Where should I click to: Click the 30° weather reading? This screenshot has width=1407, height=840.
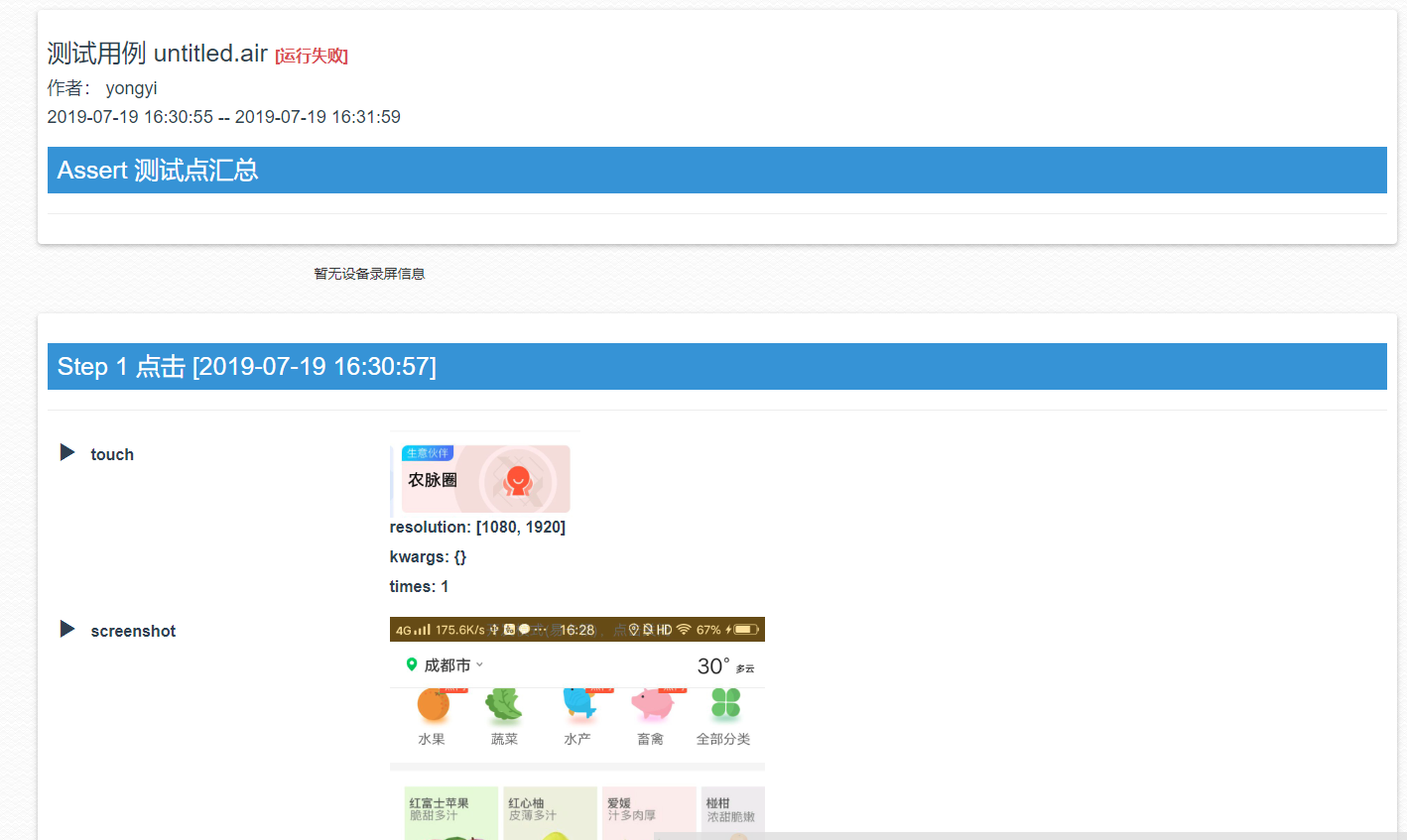[713, 666]
